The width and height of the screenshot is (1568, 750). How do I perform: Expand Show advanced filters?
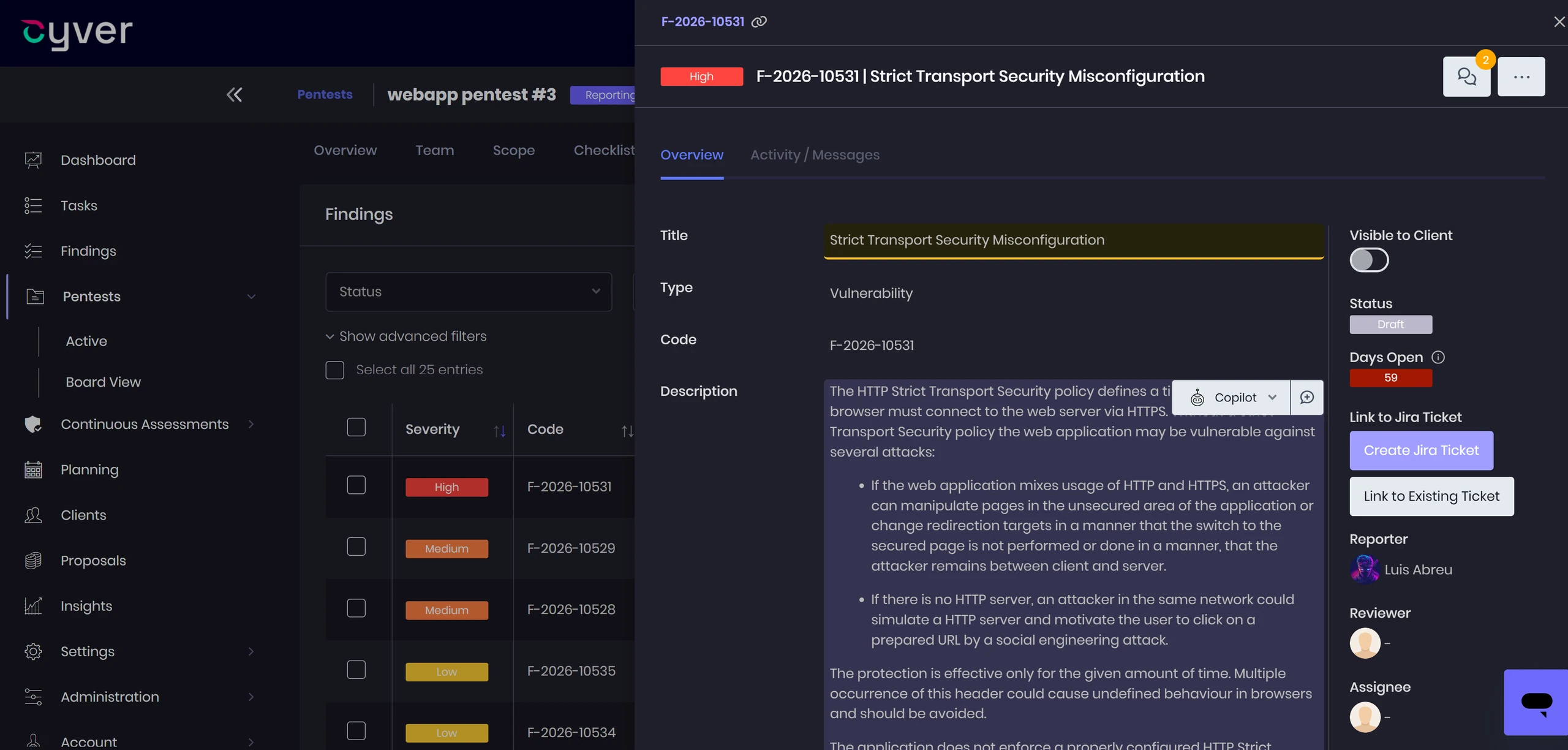(x=406, y=336)
